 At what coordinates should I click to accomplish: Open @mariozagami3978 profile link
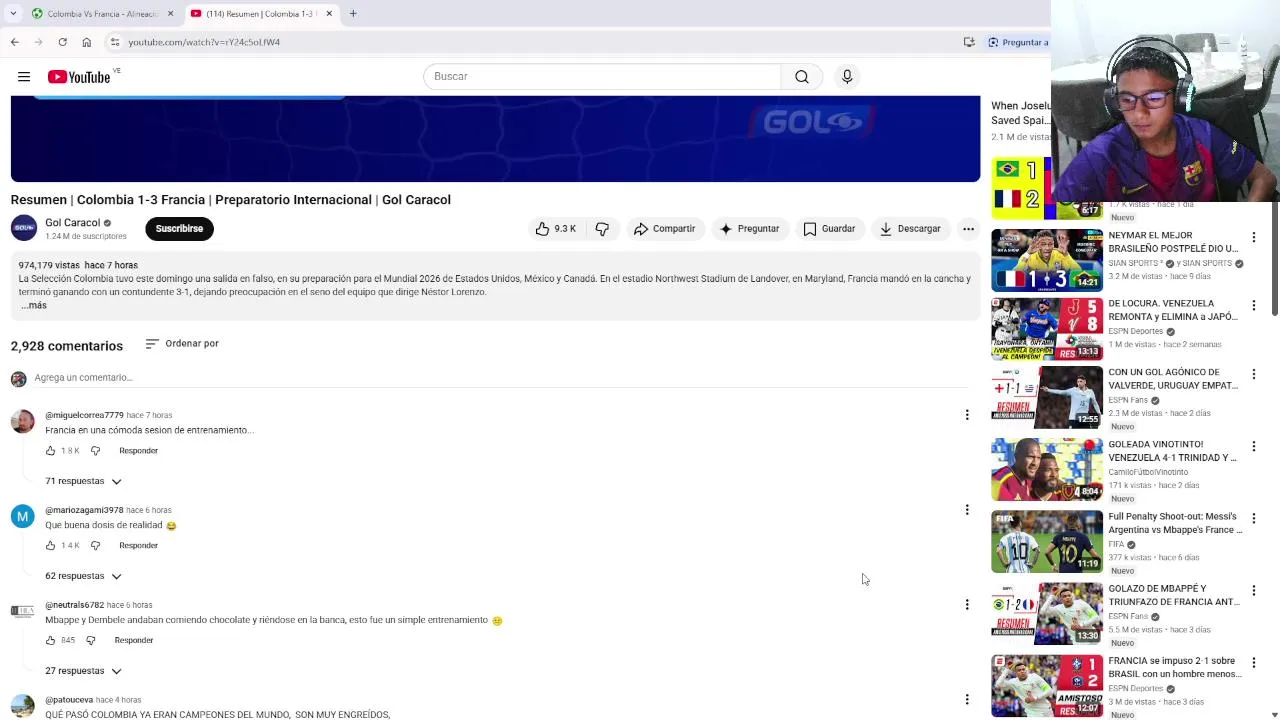click(x=84, y=510)
